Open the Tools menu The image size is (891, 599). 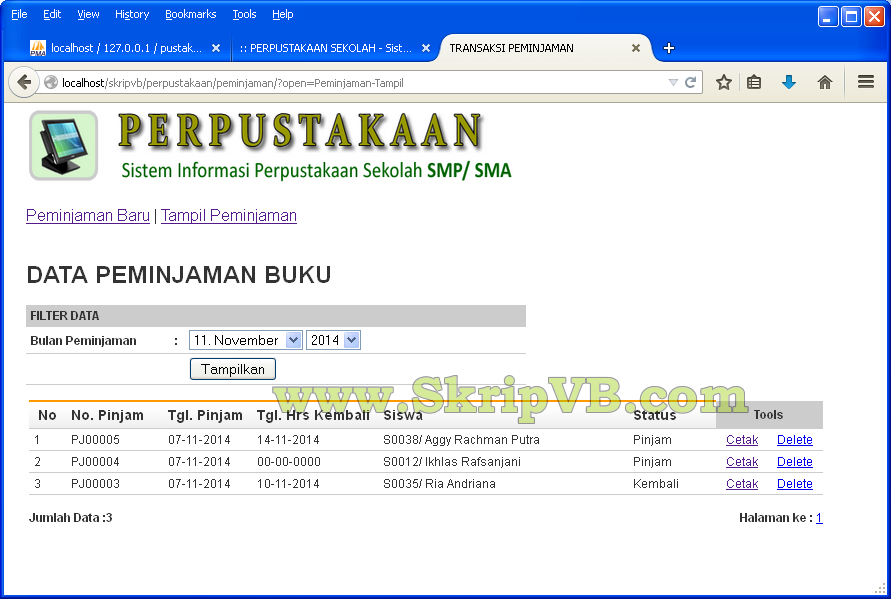point(244,14)
